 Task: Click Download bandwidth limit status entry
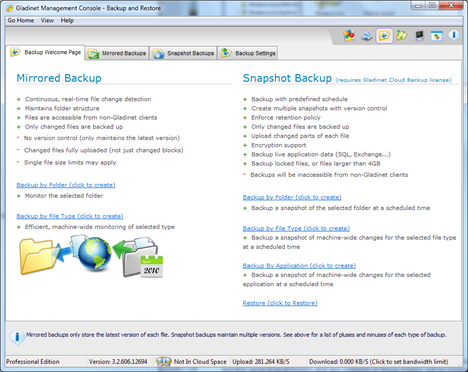click(x=378, y=362)
